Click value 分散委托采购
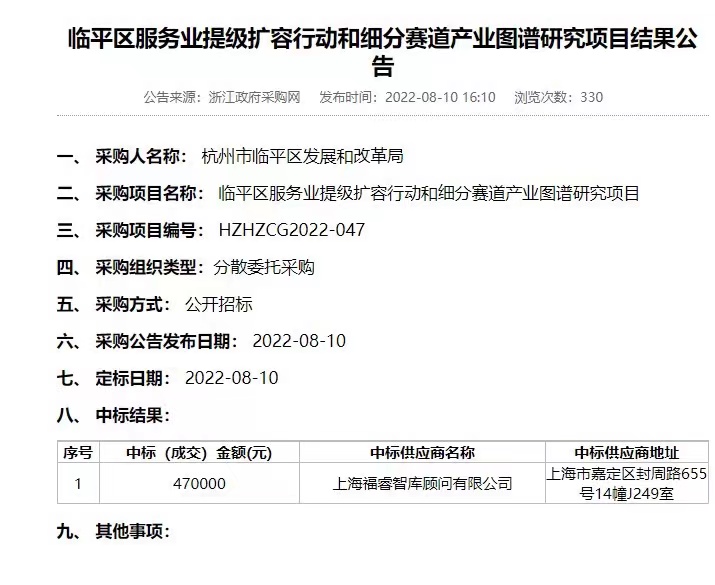Screen dimensions: 715x585 [x=264, y=267]
